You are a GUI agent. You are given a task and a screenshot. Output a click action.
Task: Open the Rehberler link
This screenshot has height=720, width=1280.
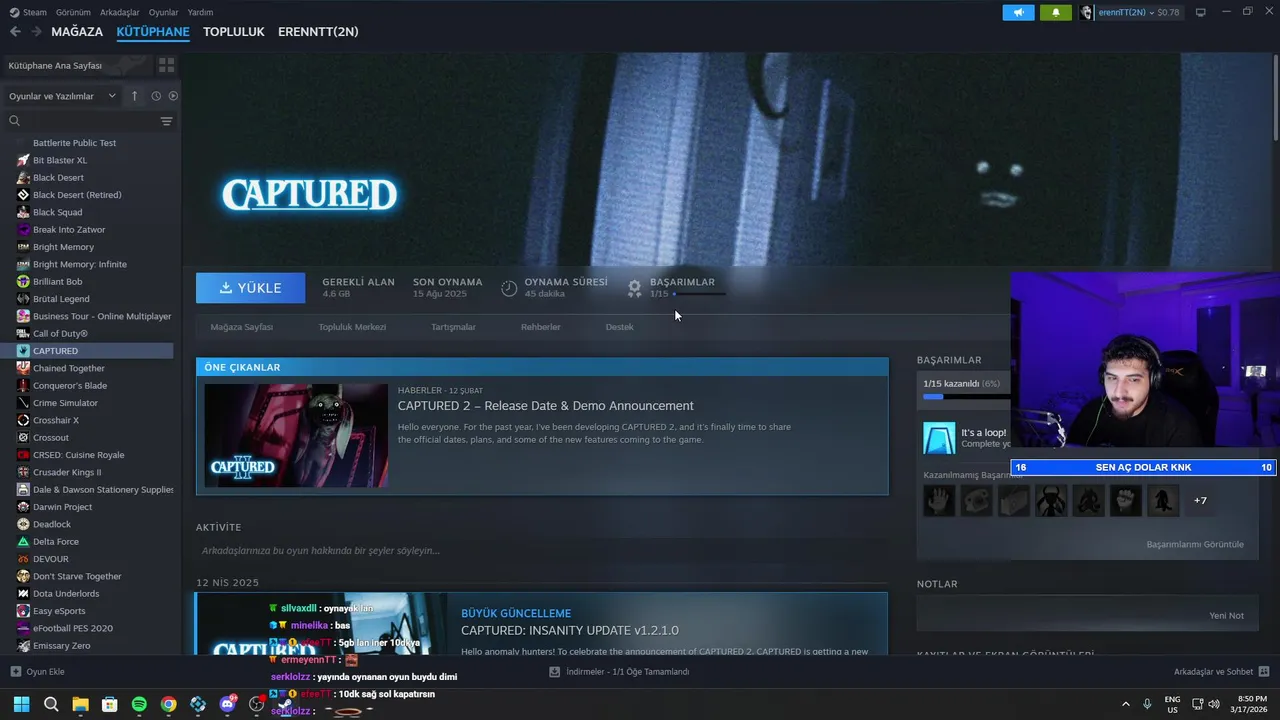coord(540,327)
